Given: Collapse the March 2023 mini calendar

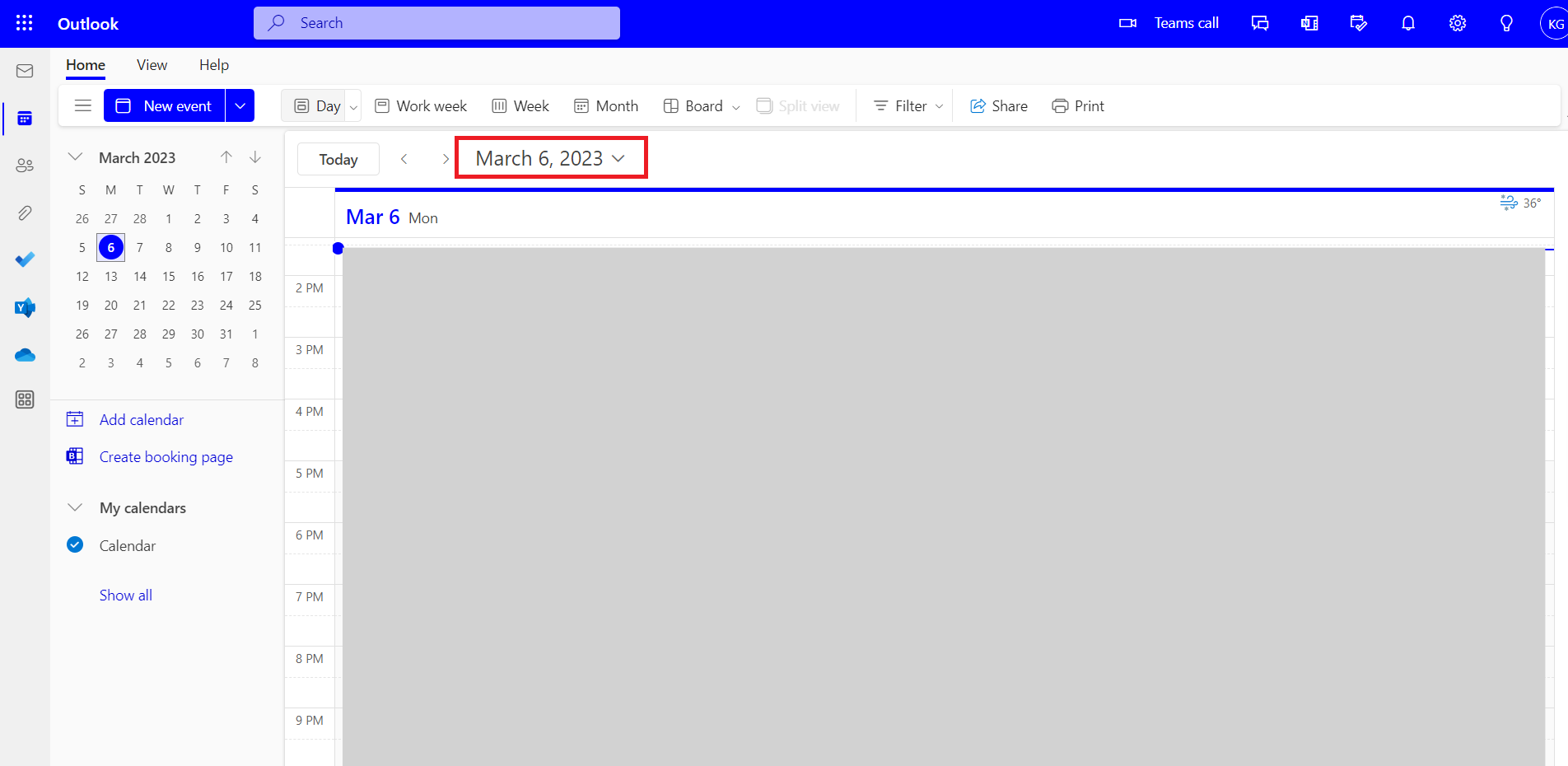Looking at the screenshot, I should click(x=75, y=156).
